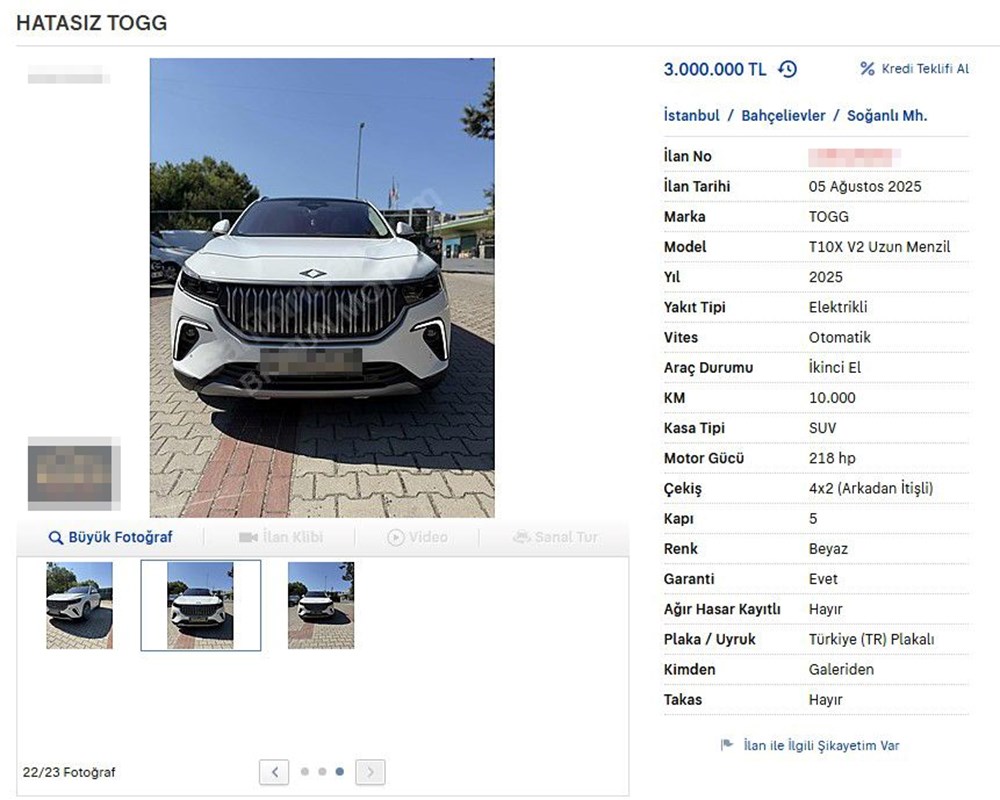The image size is (1000, 800).
Task: Click the complaint flag icon
Action: 727,745
